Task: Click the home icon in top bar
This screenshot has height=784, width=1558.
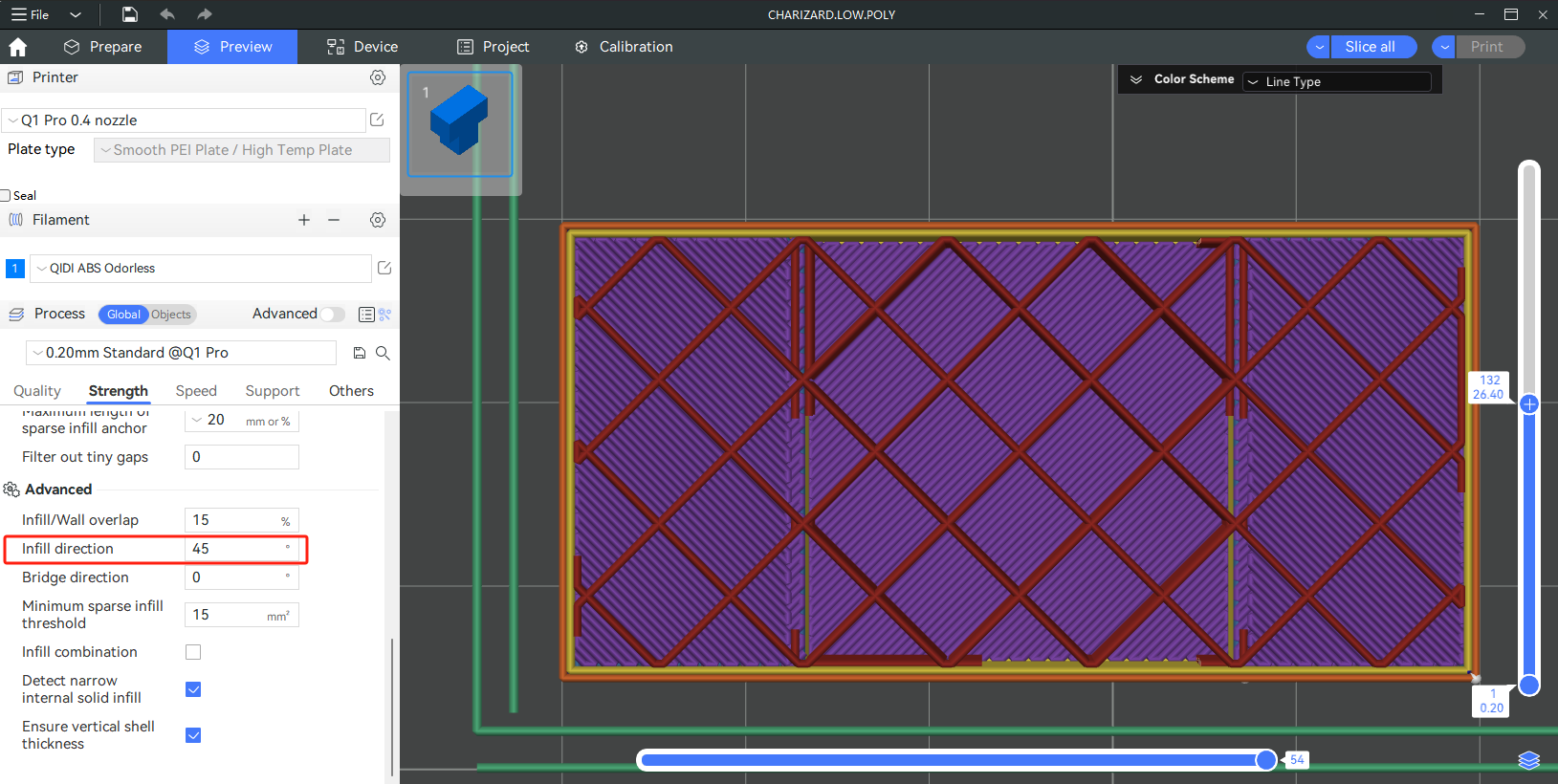Action: click(x=17, y=47)
